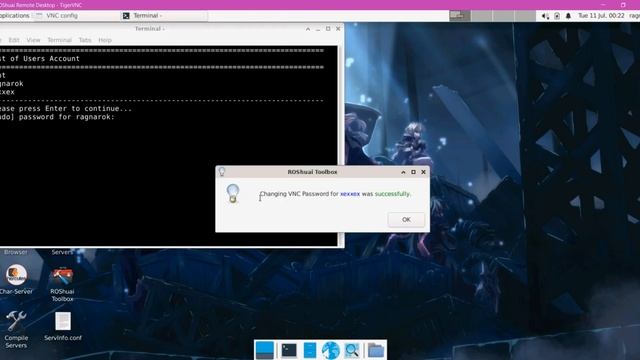Open Compile Servers desktop icon
The height and width of the screenshot is (360, 640).
16,330
